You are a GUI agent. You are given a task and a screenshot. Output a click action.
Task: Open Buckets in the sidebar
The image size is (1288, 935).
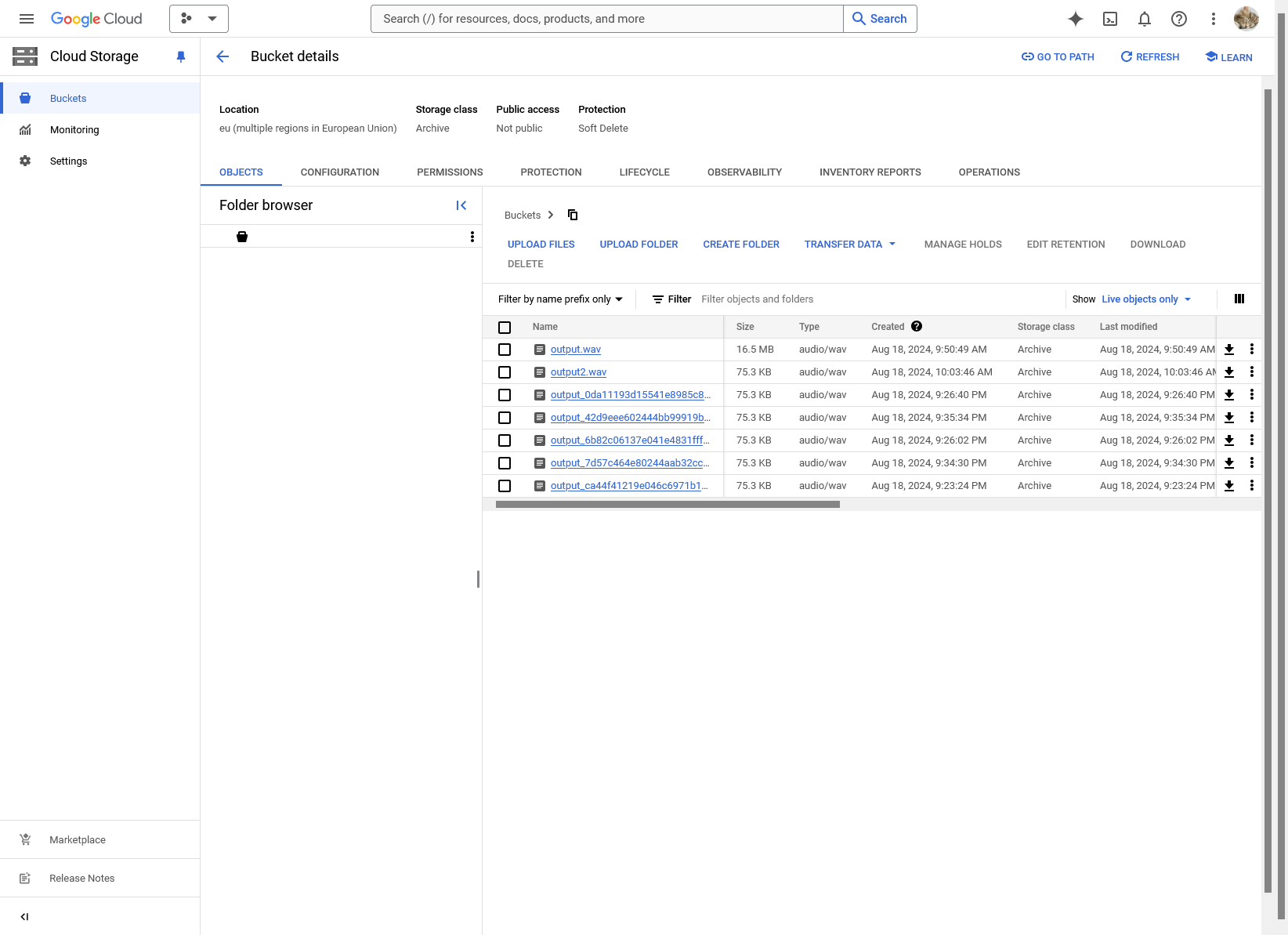[100, 98]
